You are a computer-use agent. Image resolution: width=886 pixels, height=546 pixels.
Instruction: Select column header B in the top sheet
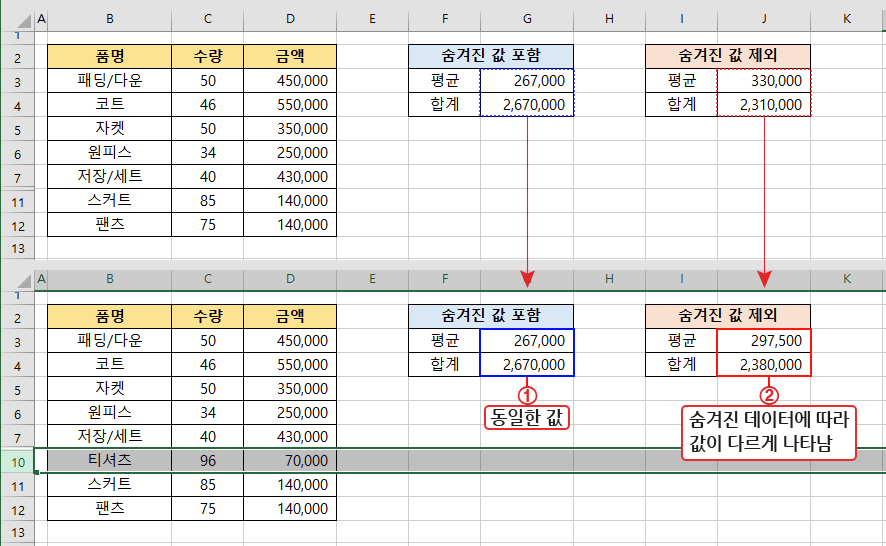(x=110, y=19)
